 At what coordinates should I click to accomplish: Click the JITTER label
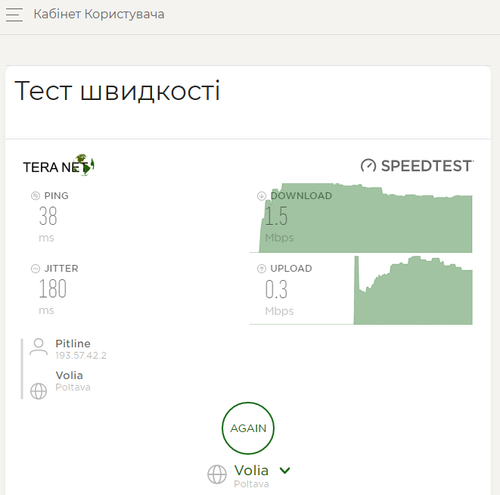pyautogui.click(x=61, y=268)
